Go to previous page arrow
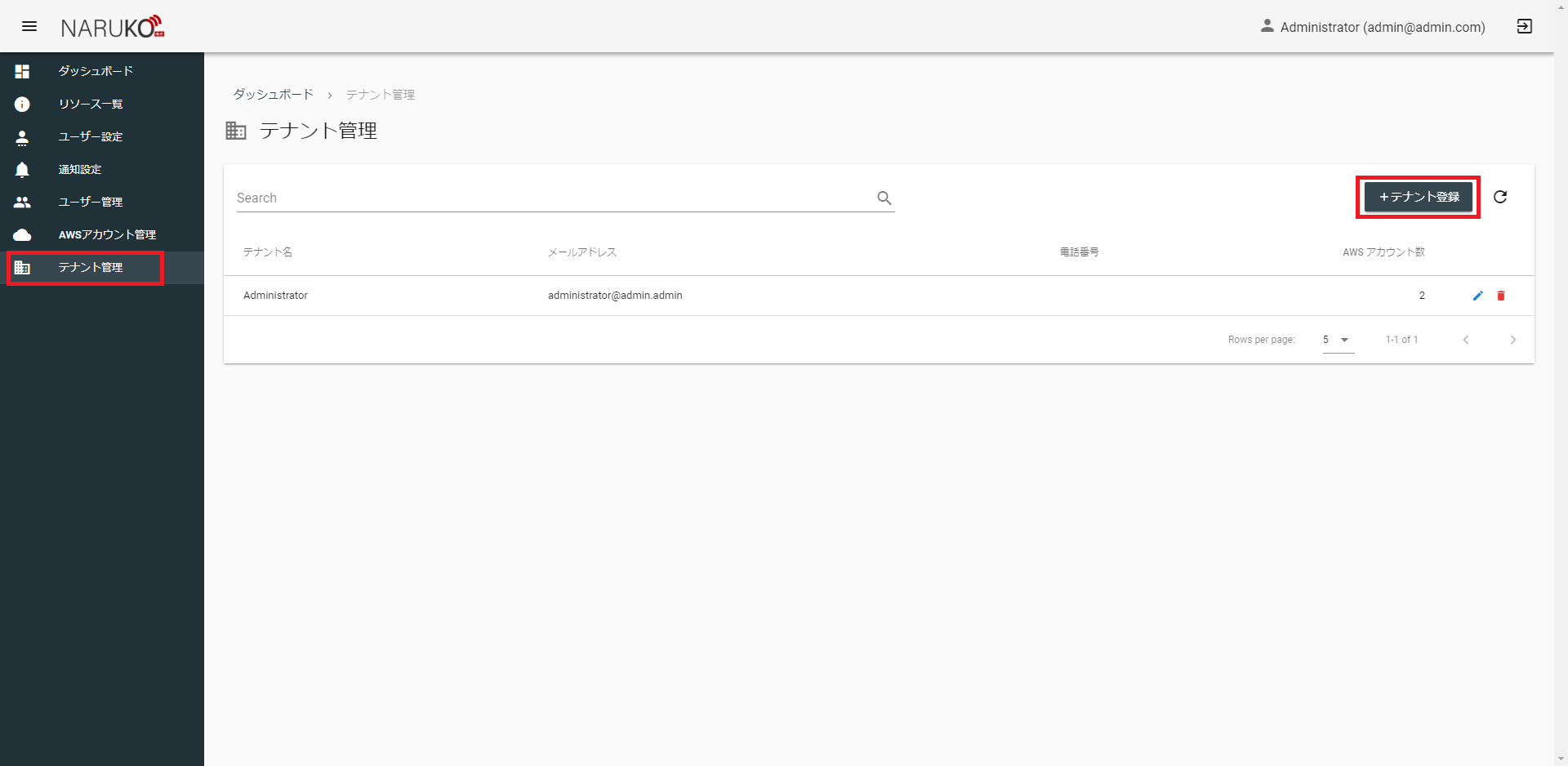 (x=1466, y=340)
